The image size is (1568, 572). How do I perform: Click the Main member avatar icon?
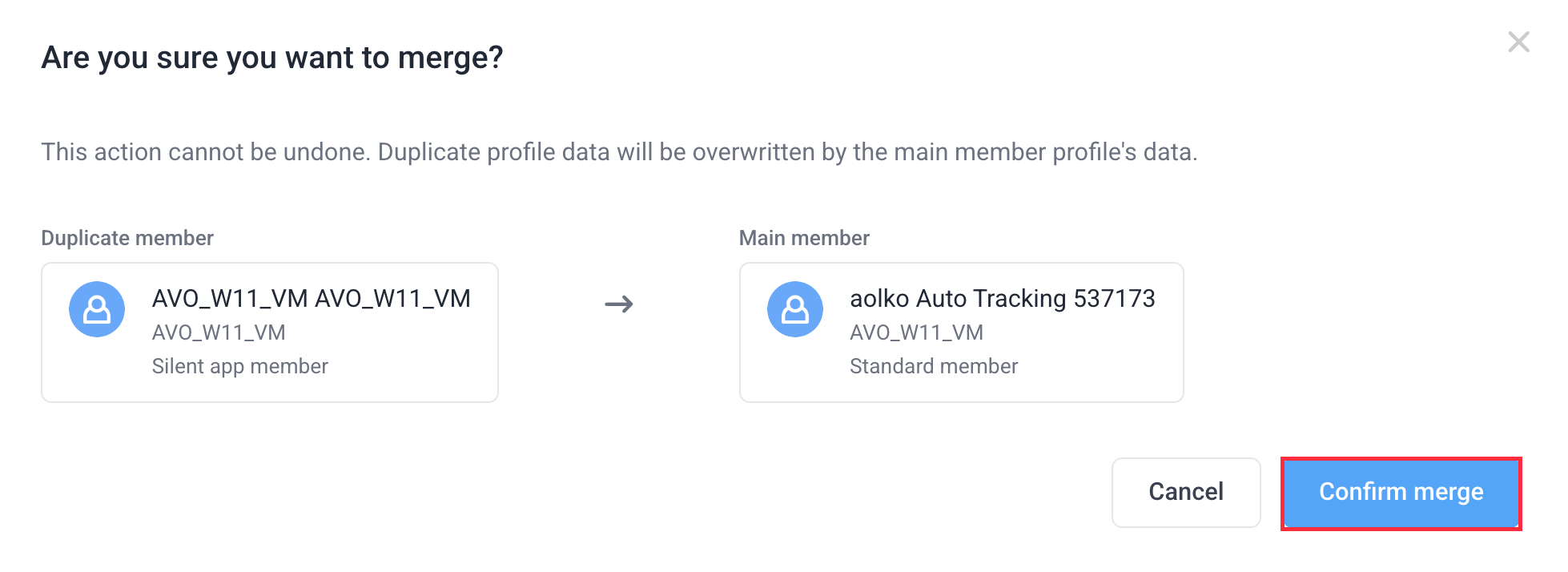tap(795, 309)
